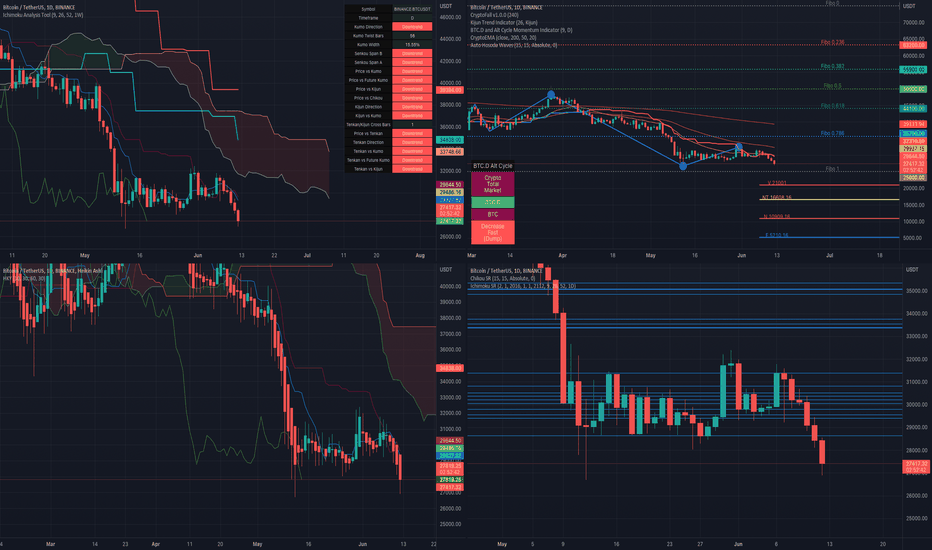Select the 39394.00 red price label on Ichimoku chart
This screenshot has height=550, width=932.
449,90
